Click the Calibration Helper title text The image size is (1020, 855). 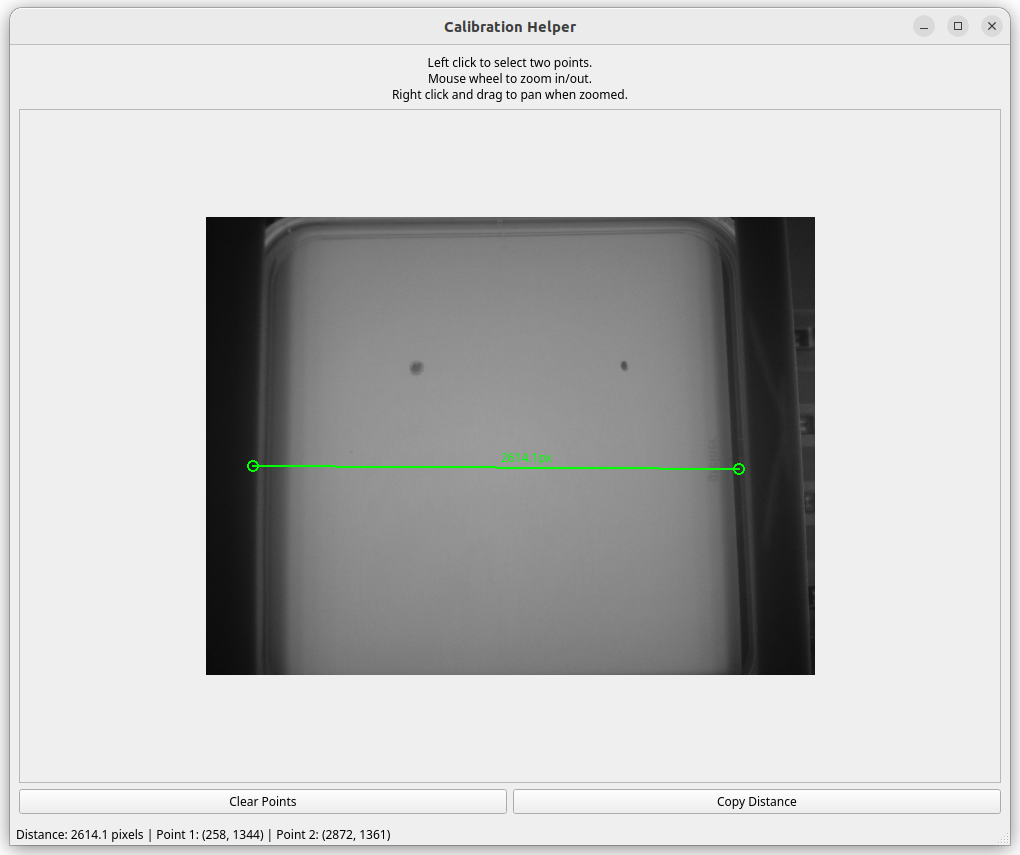(510, 26)
